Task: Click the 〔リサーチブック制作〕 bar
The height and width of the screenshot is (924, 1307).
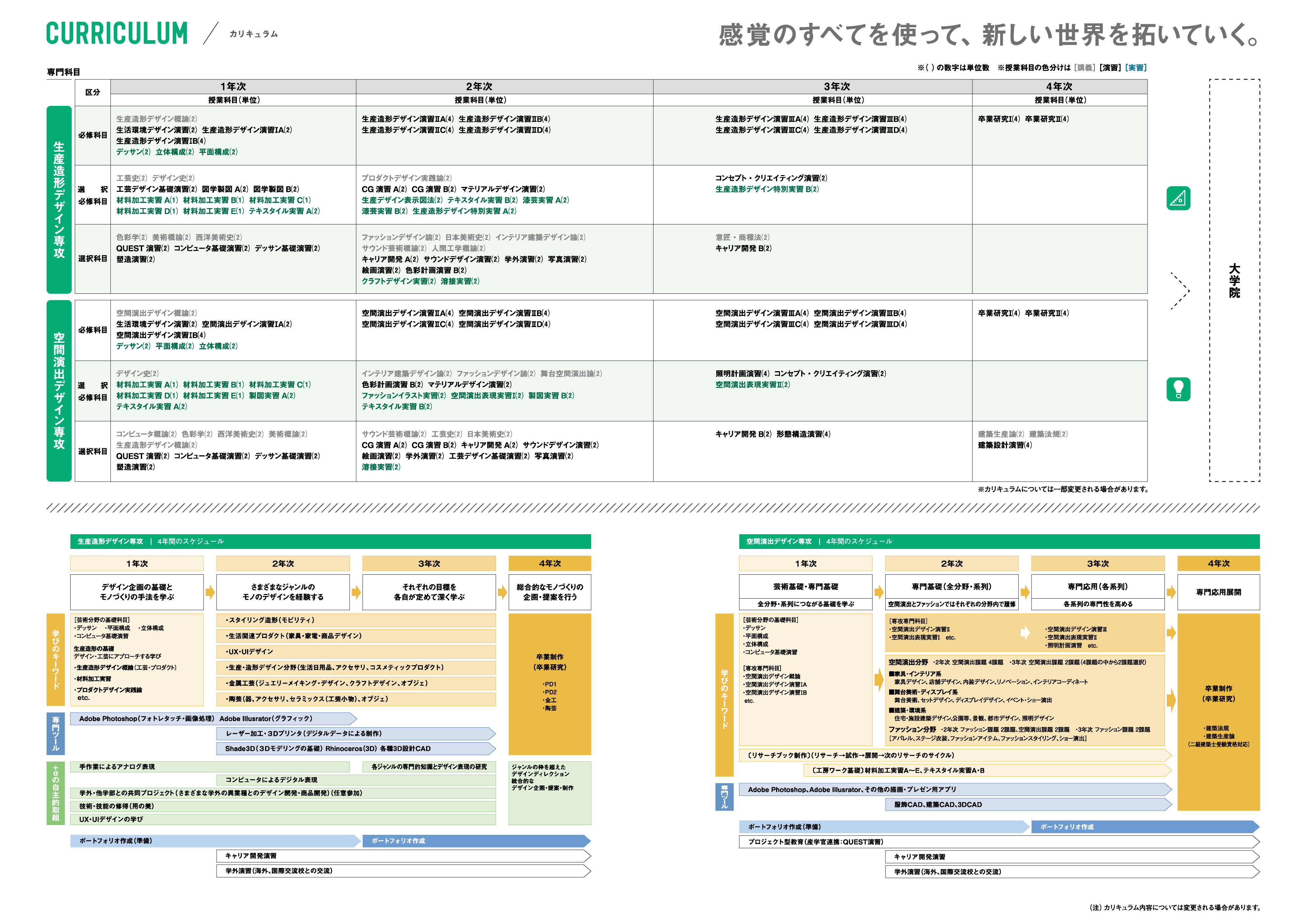Action: tap(955, 755)
